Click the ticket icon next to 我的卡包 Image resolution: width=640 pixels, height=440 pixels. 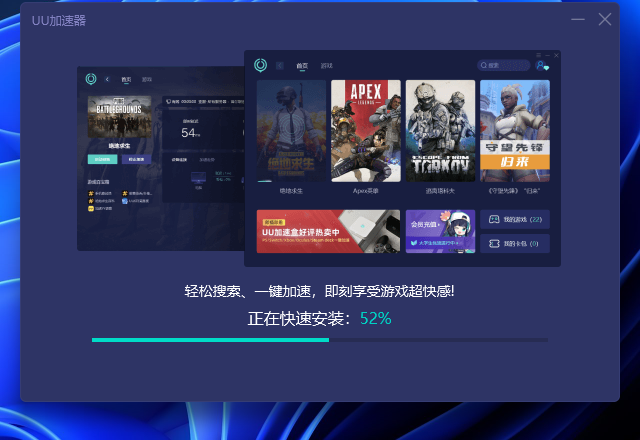(x=493, y=243)
